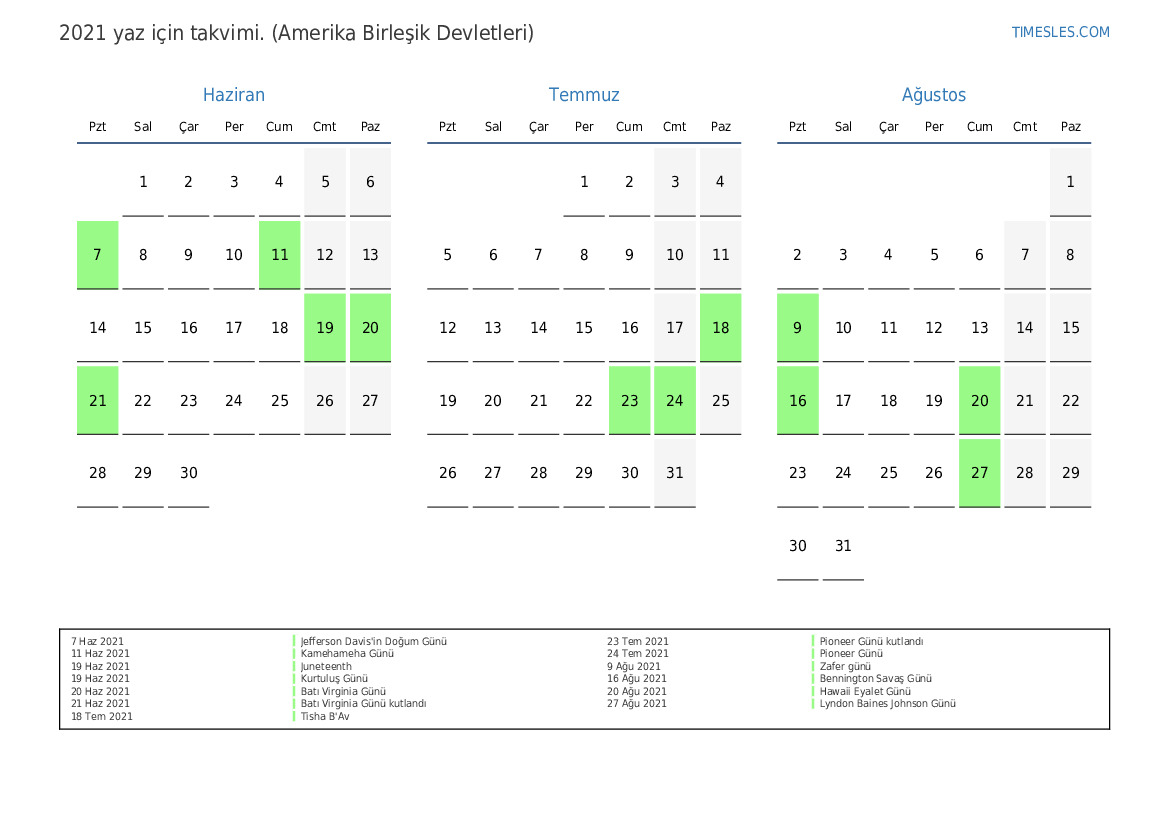Select the Lyndon Baines Johnson Günü entry
1169x827 pixels.
tap(887, 704)
